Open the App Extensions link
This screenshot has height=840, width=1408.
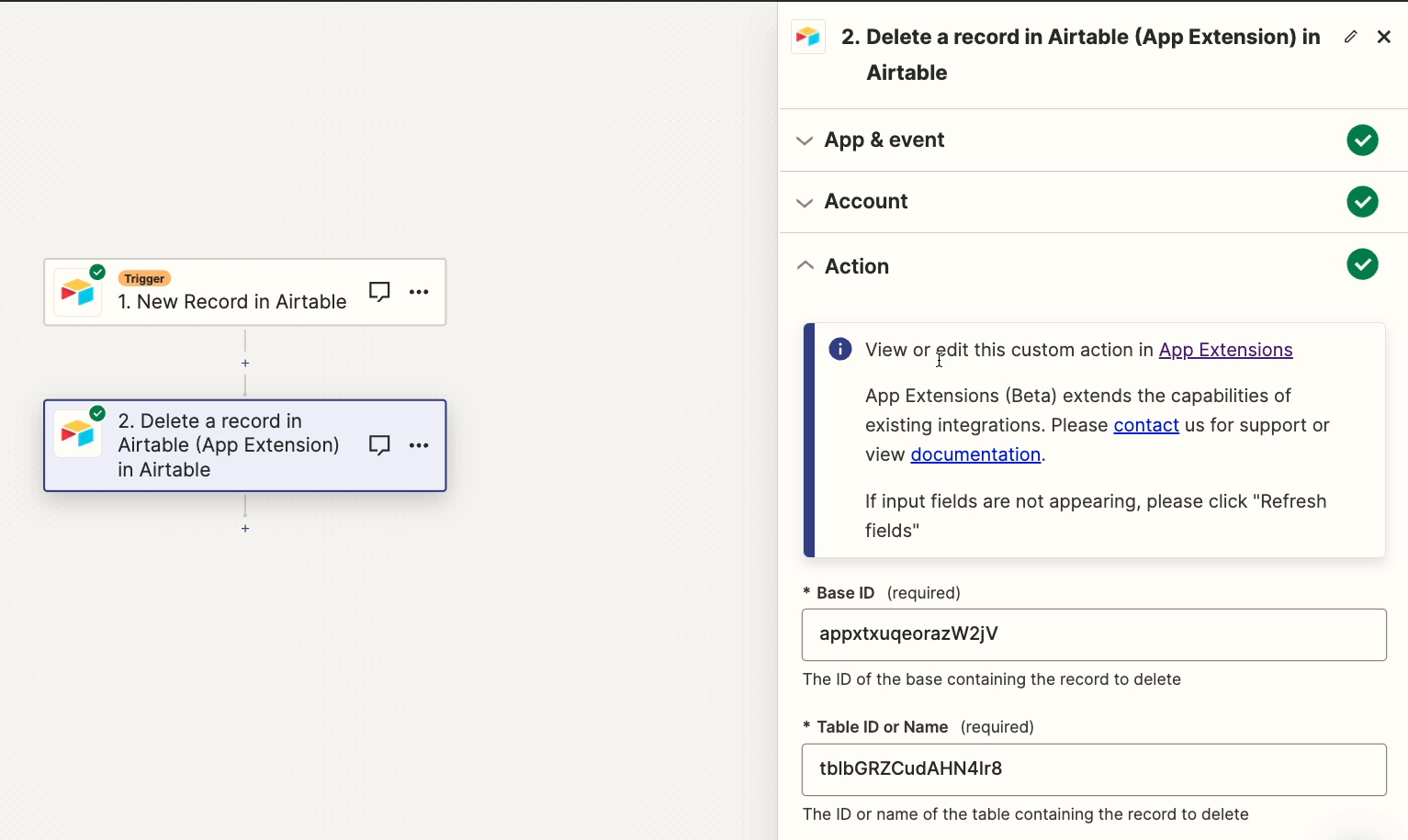[1225, 350]
